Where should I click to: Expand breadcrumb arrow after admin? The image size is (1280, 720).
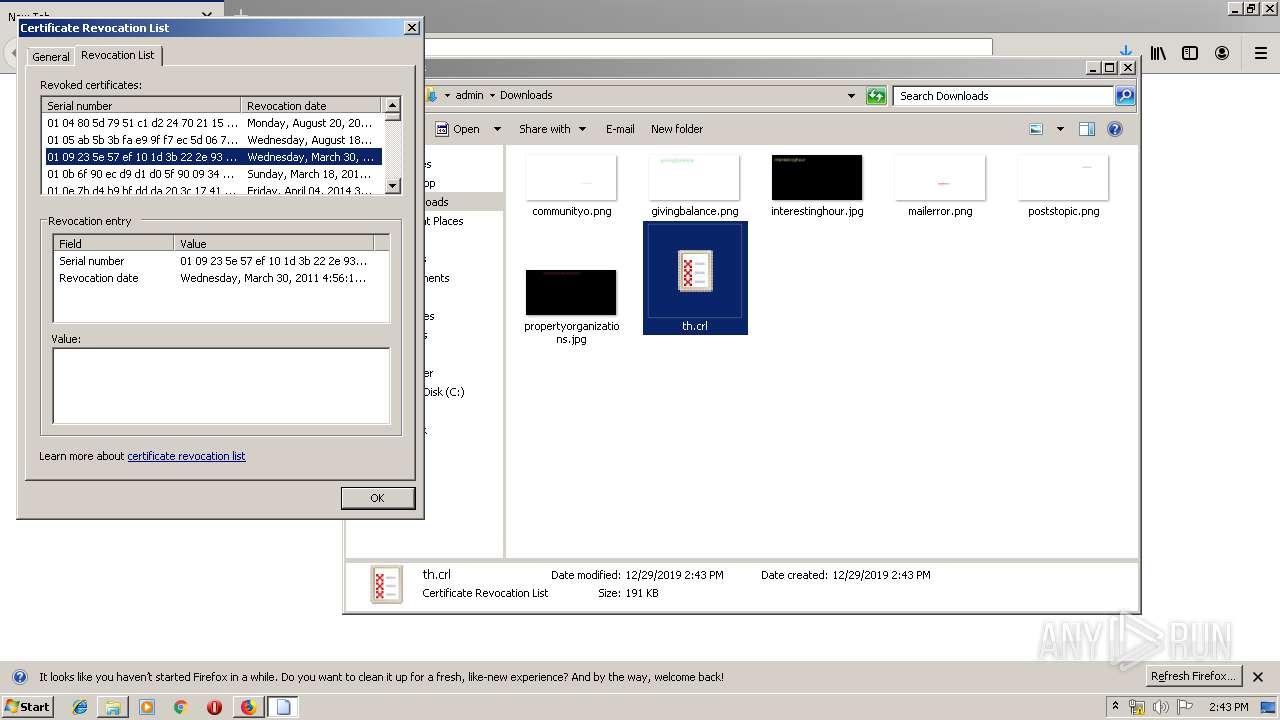coord(491,96)
